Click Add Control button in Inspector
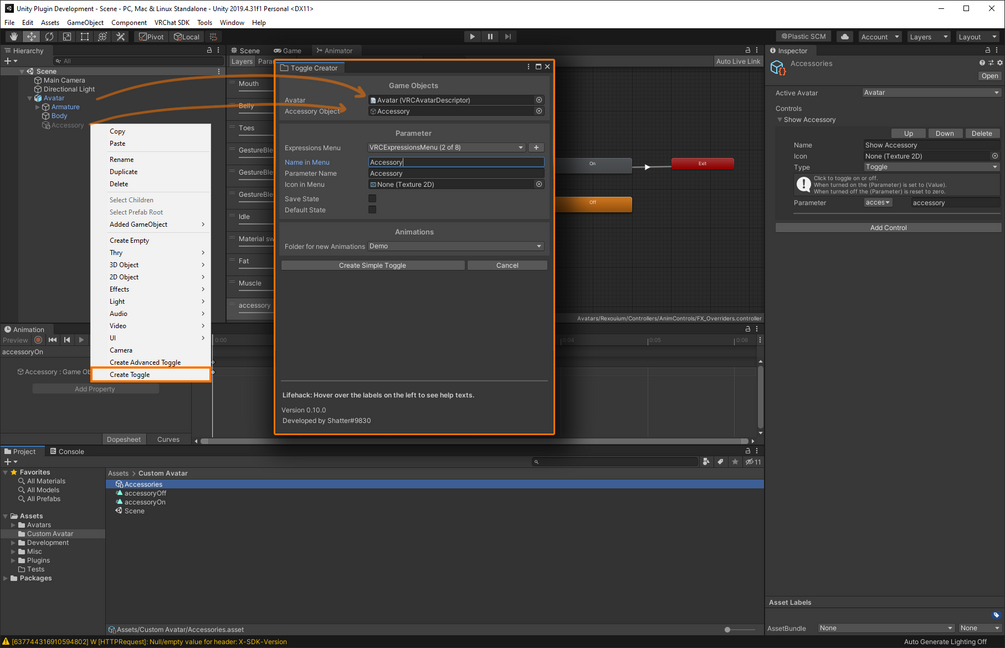The width and height of the screenshot is (1005, 648). pos(888,228)
